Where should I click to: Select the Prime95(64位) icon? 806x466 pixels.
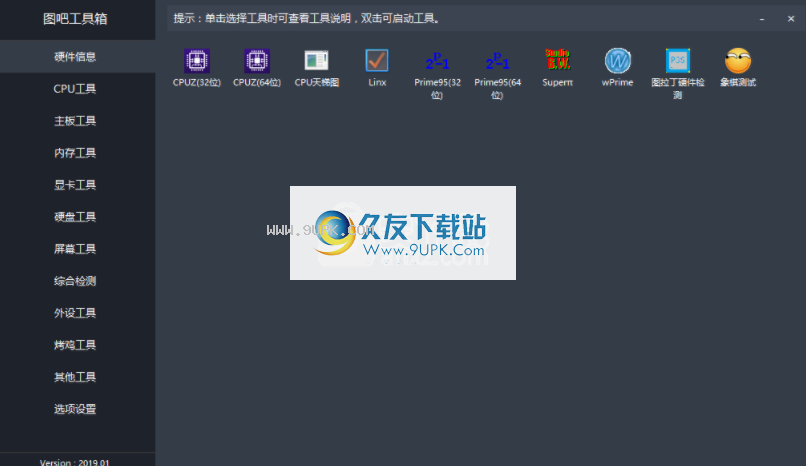point(497,61)
